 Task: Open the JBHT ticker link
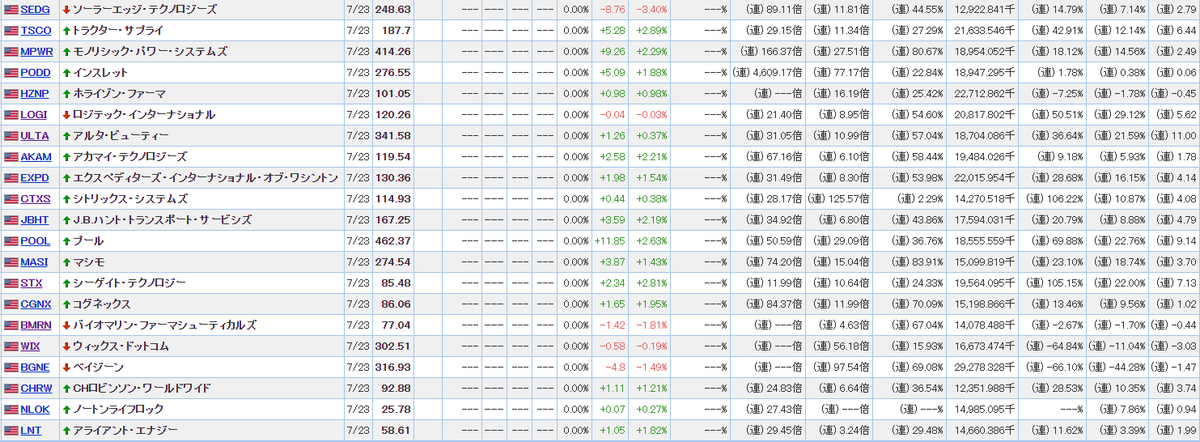click(x=35, y=219)
